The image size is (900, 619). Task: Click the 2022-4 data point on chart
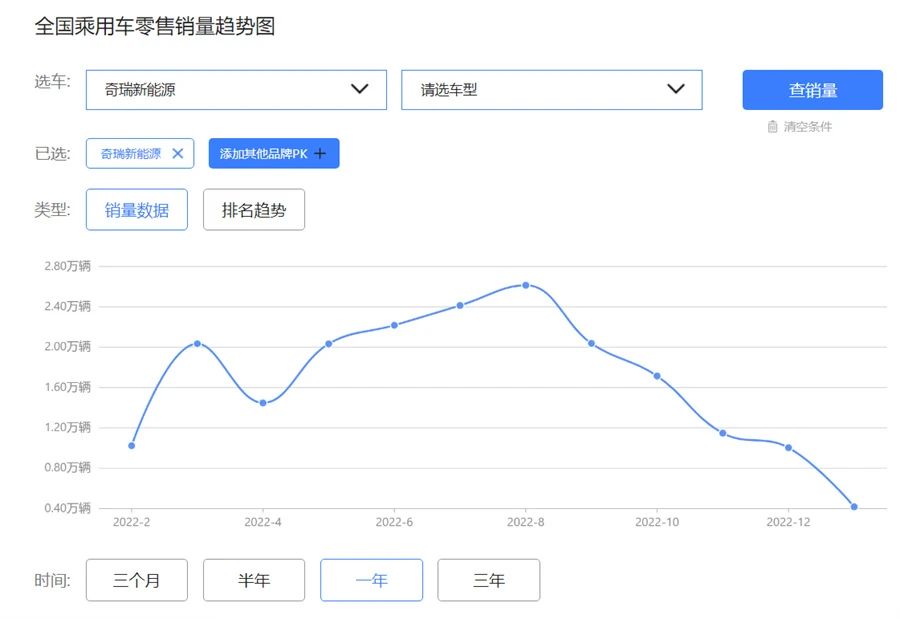(x=263, y=403)
